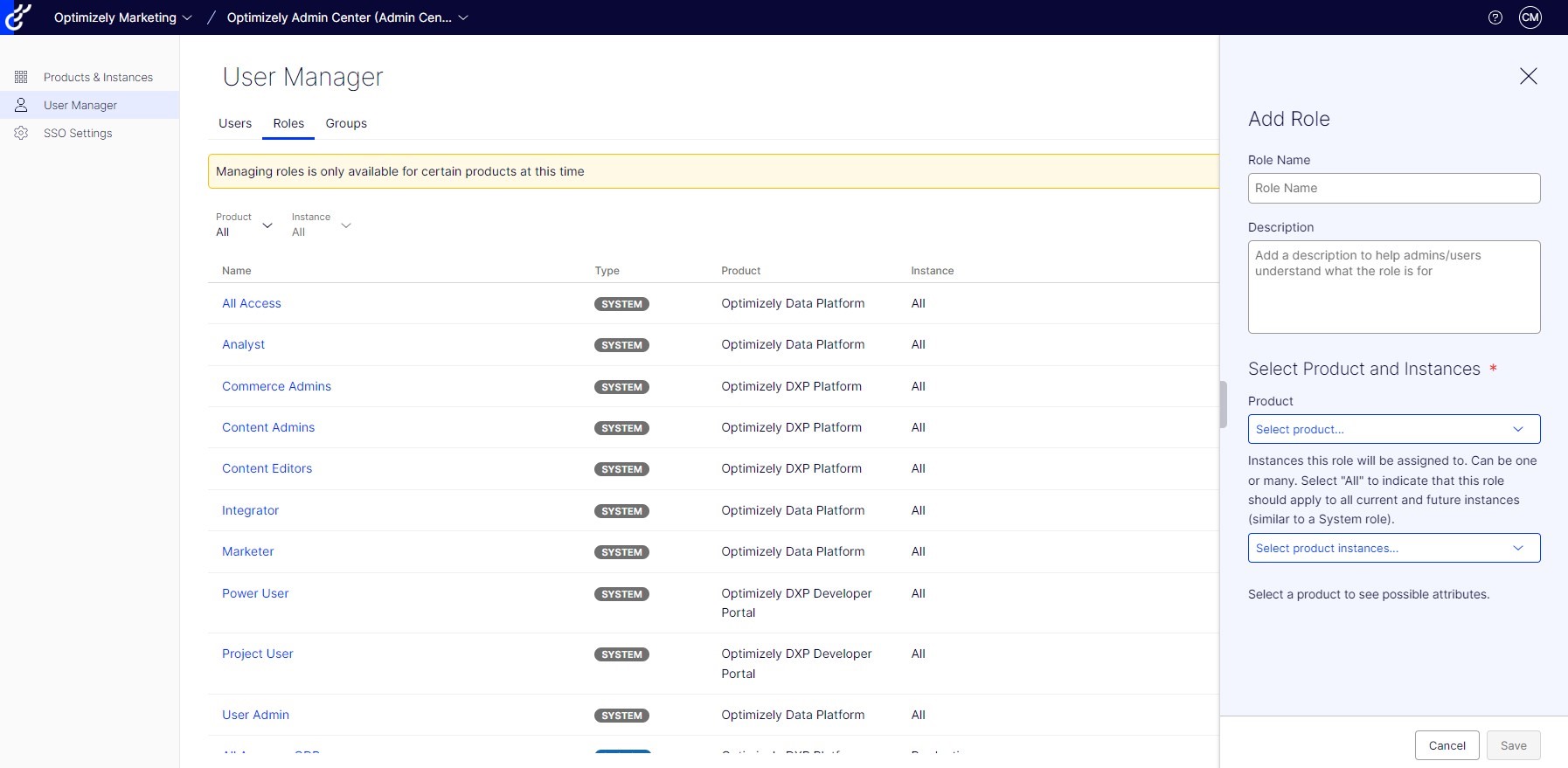
Task: Click SYSTEM badge in All Access row
Action: tap(621, 304)
